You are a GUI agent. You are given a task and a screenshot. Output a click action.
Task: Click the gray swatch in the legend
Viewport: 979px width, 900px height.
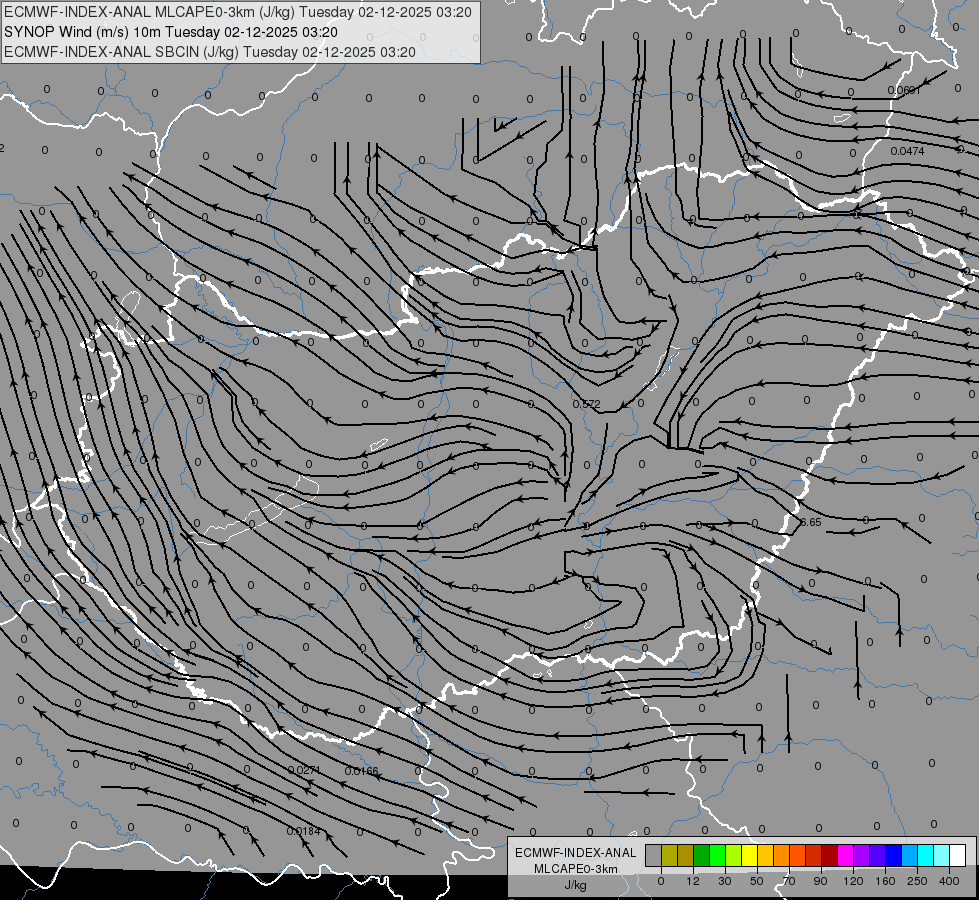pos(654,855)
